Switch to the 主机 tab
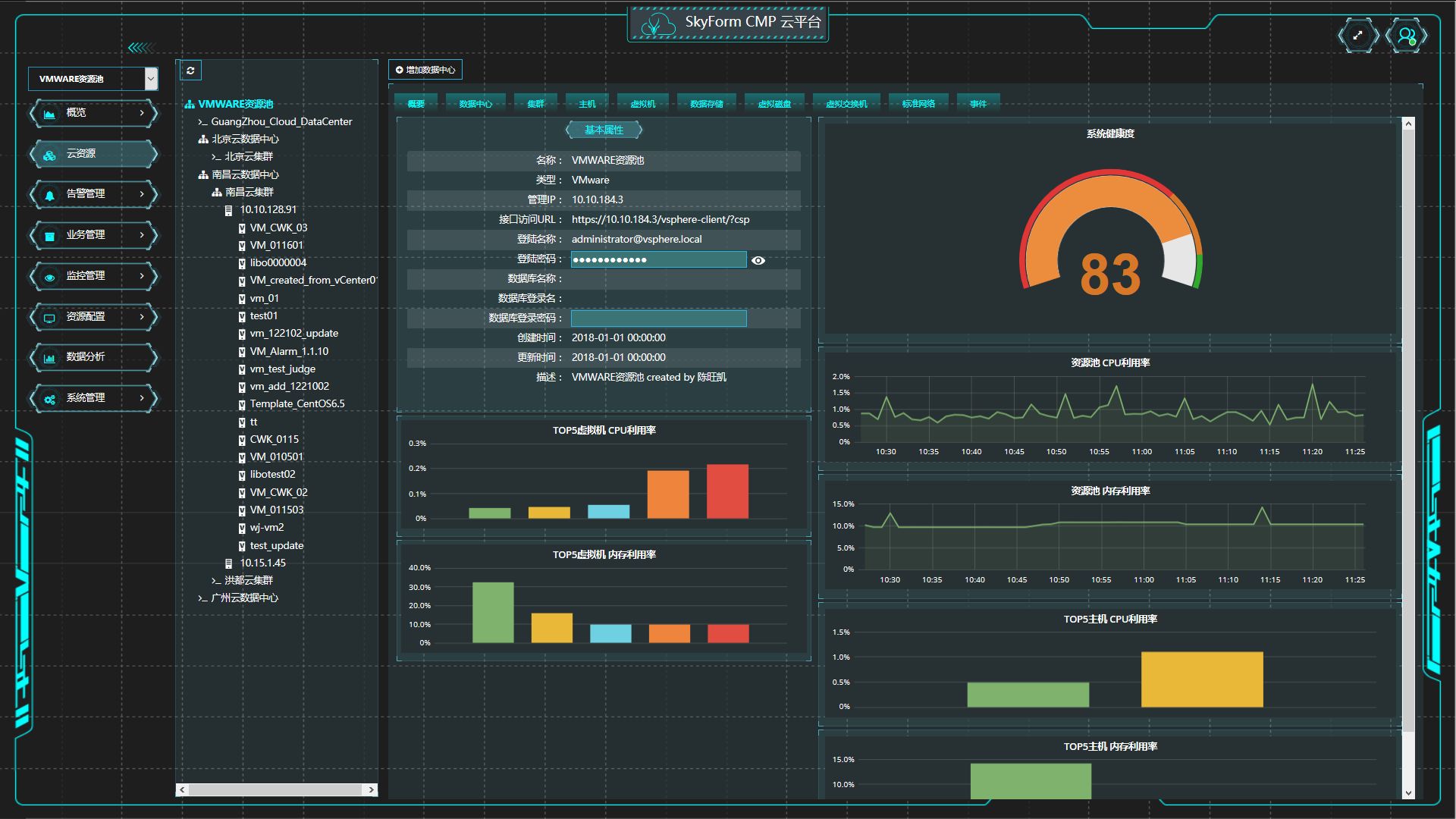This screenshot has width=1456, height=819. tap(587, 104)
